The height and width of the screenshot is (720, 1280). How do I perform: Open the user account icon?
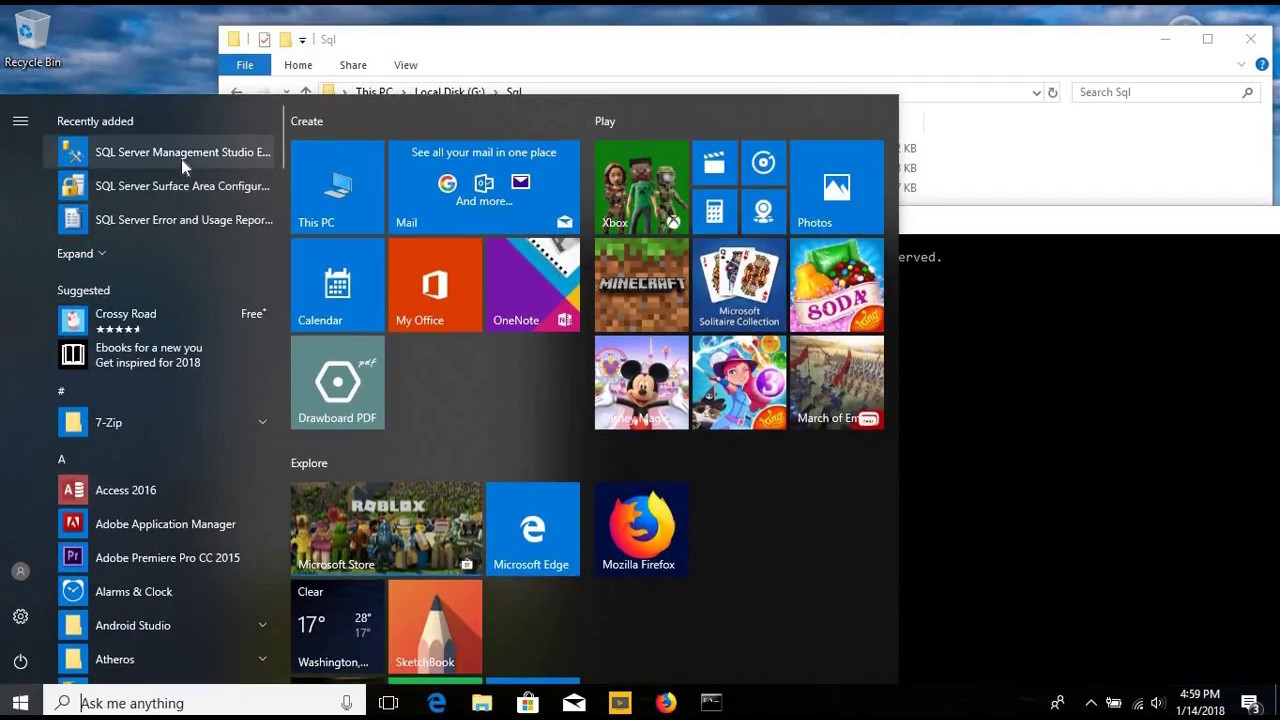tap(20, 572)
